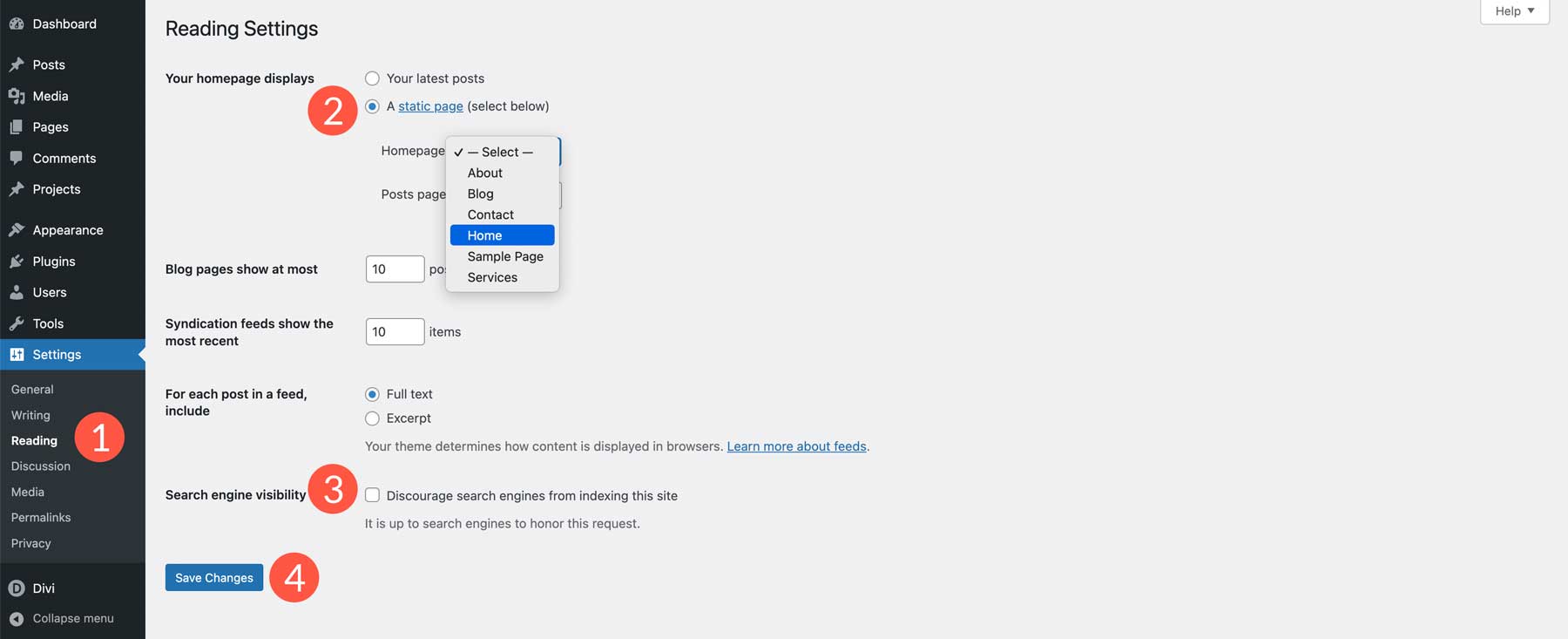Go to Reading settings submenu
Image resolution: width=1568 pixels, height=639 pixels.
[34, 441]
